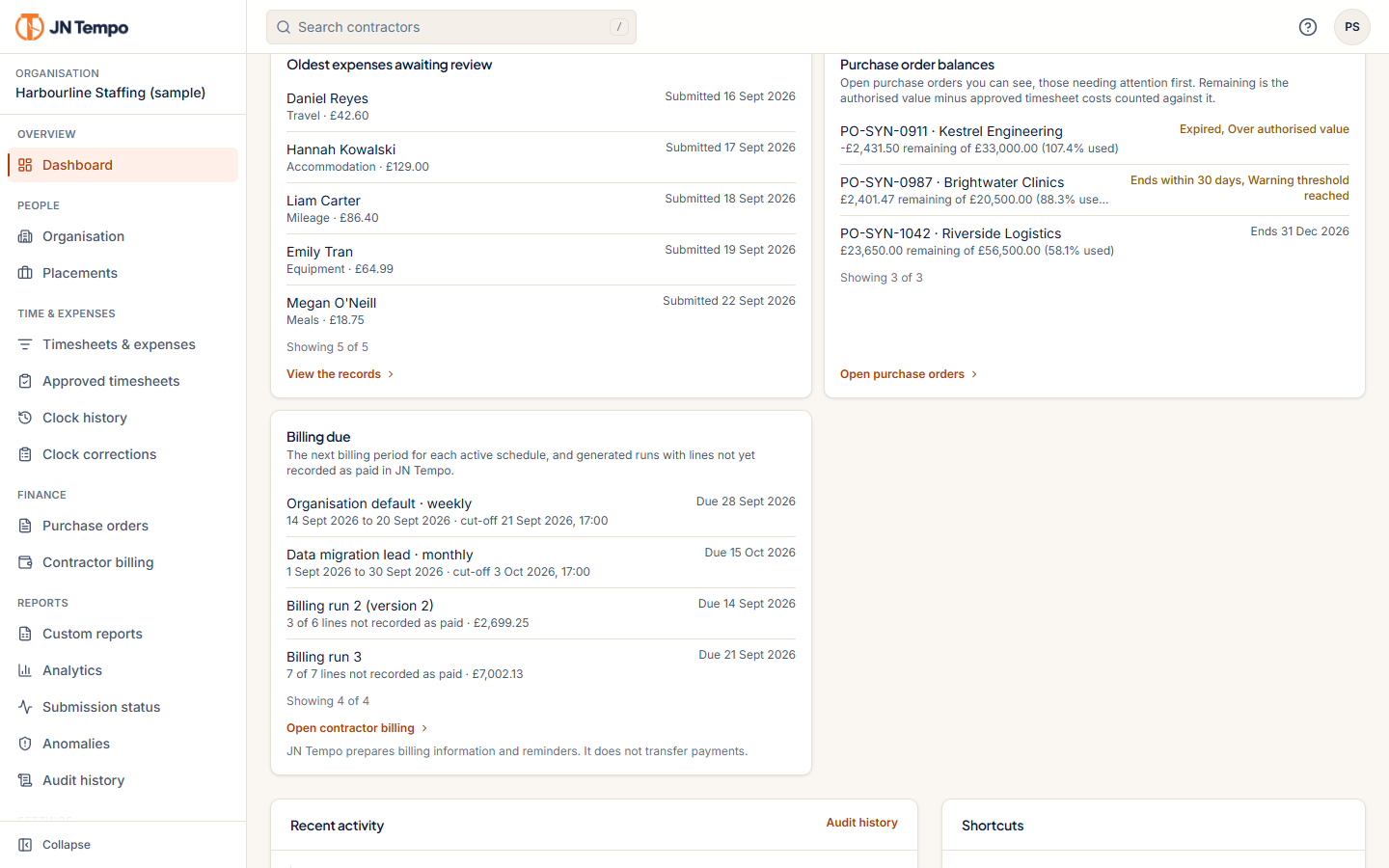The image size is (1389, 868).
Task: Open the PS user avatar menu
Action: point(1352,27)
